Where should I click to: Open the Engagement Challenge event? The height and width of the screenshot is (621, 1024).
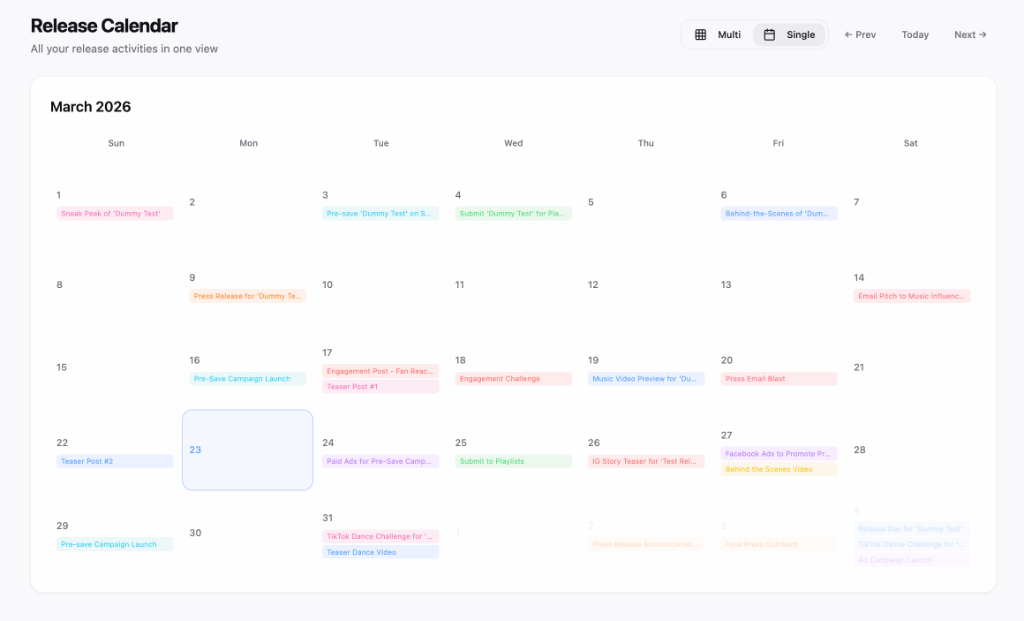pos(513,379)
